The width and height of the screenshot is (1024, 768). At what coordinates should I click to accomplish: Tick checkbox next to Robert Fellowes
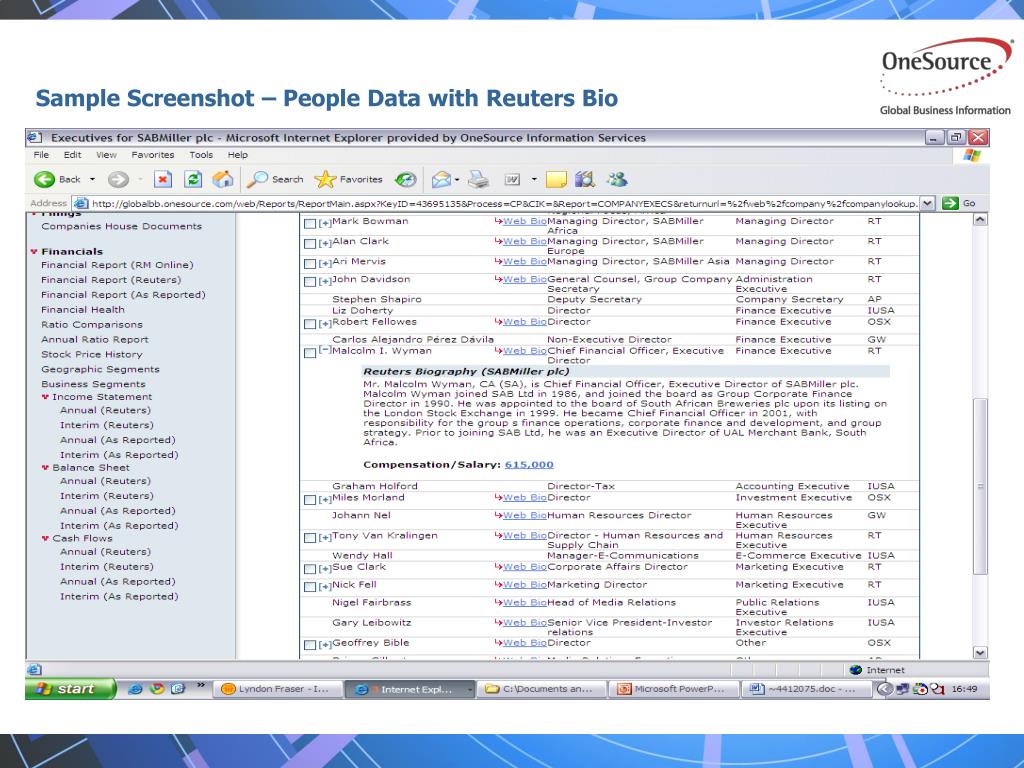pos(310,324)
